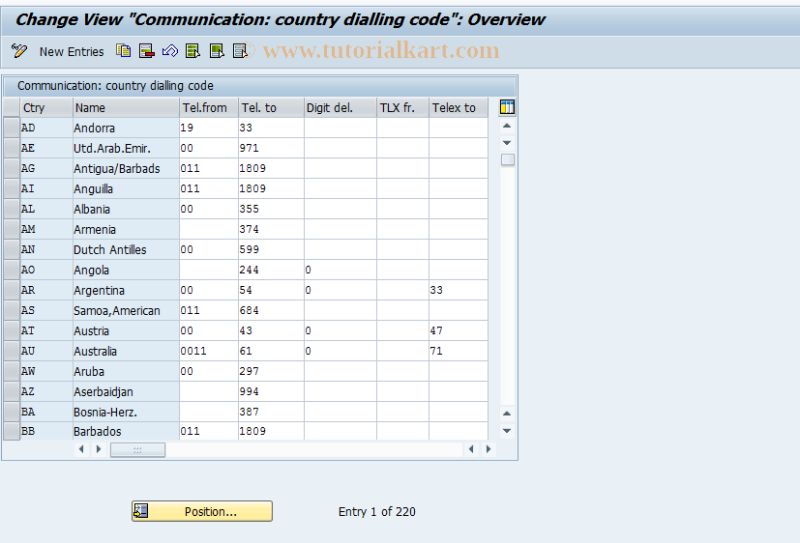The image size is (800, 543).
Task: Select the row for Angola
Action: pos(11,270)
